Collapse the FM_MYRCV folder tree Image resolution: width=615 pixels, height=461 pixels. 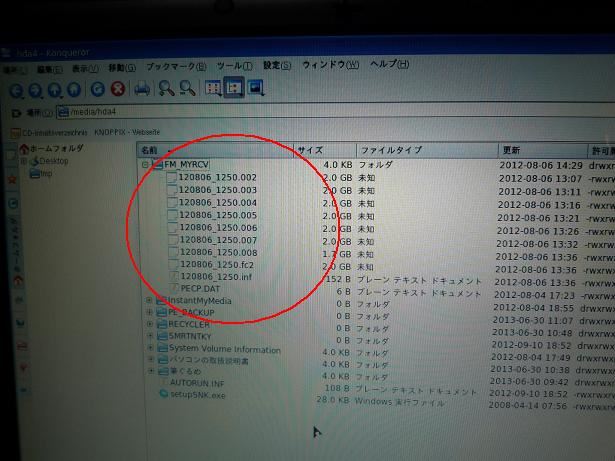(x=145, y=165)
